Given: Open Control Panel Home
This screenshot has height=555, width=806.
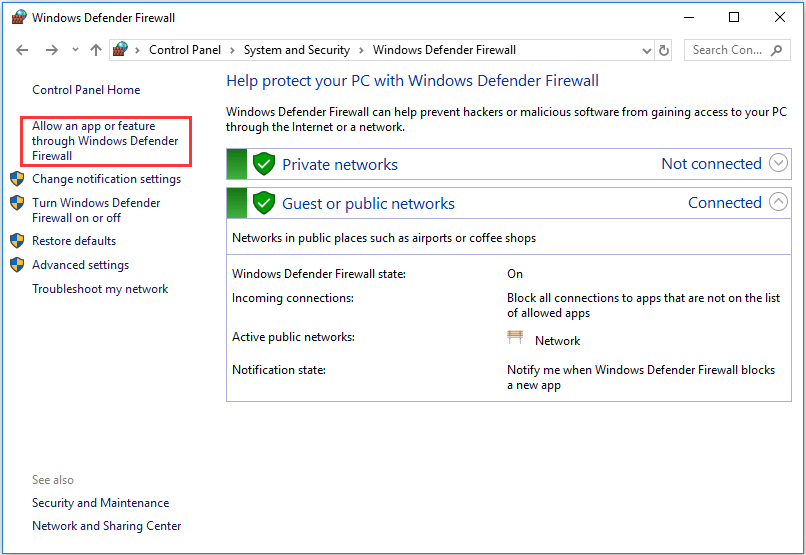Looking at the screenshot, I should [x=86, y=90].
